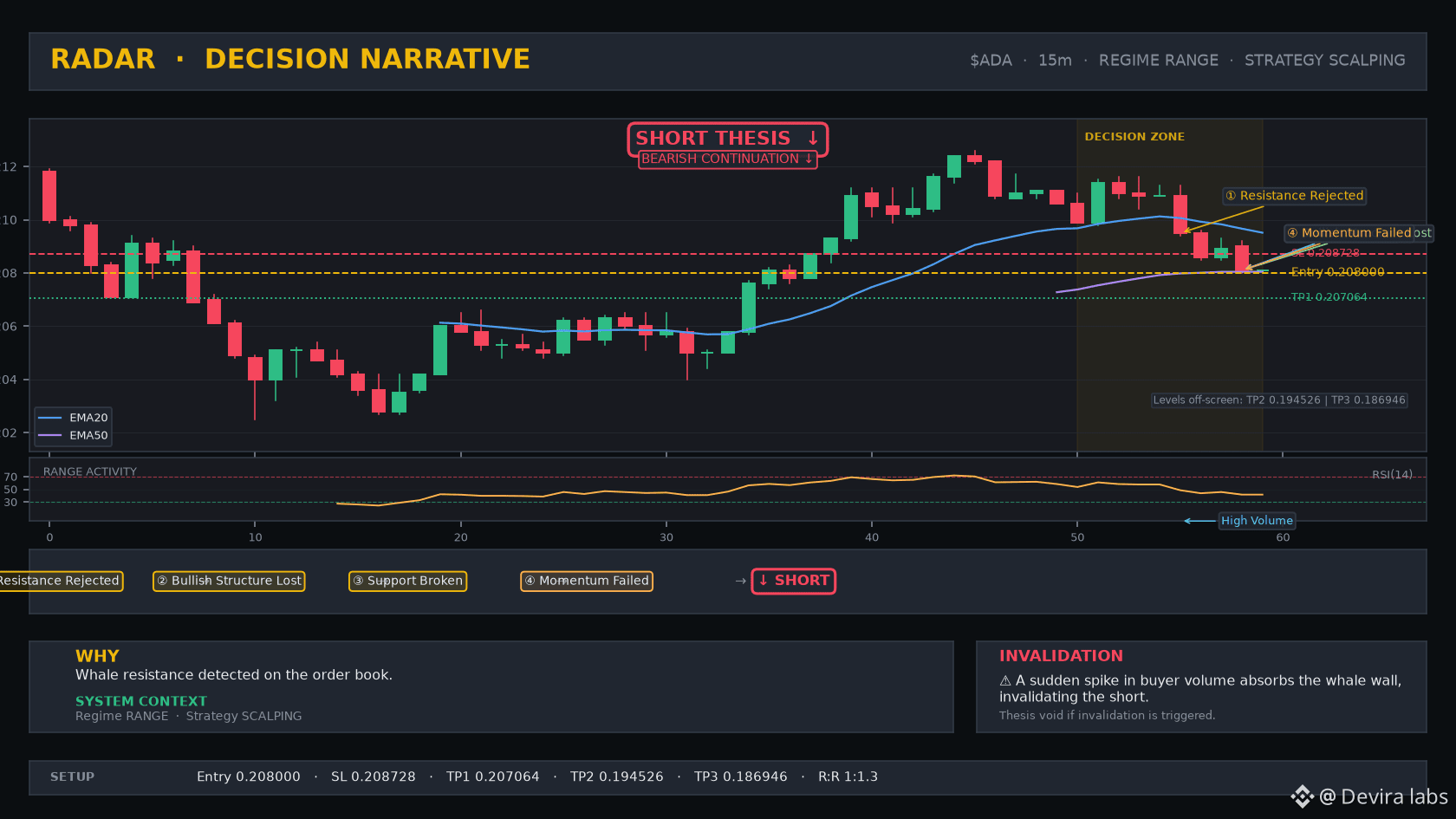
Task: Click the RSI(14) label
Action: point(1392,475)
